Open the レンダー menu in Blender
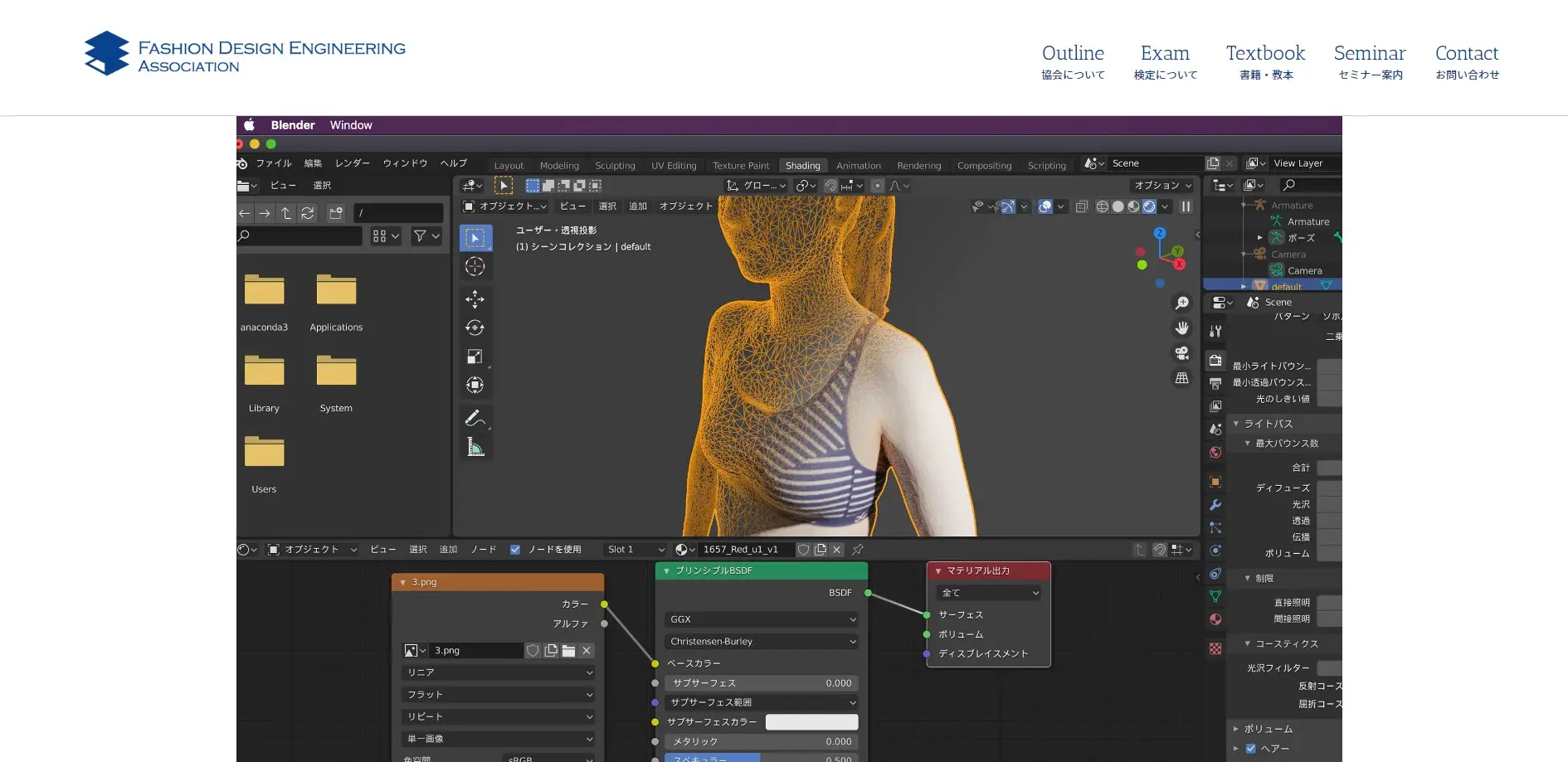 click(353, 163)
